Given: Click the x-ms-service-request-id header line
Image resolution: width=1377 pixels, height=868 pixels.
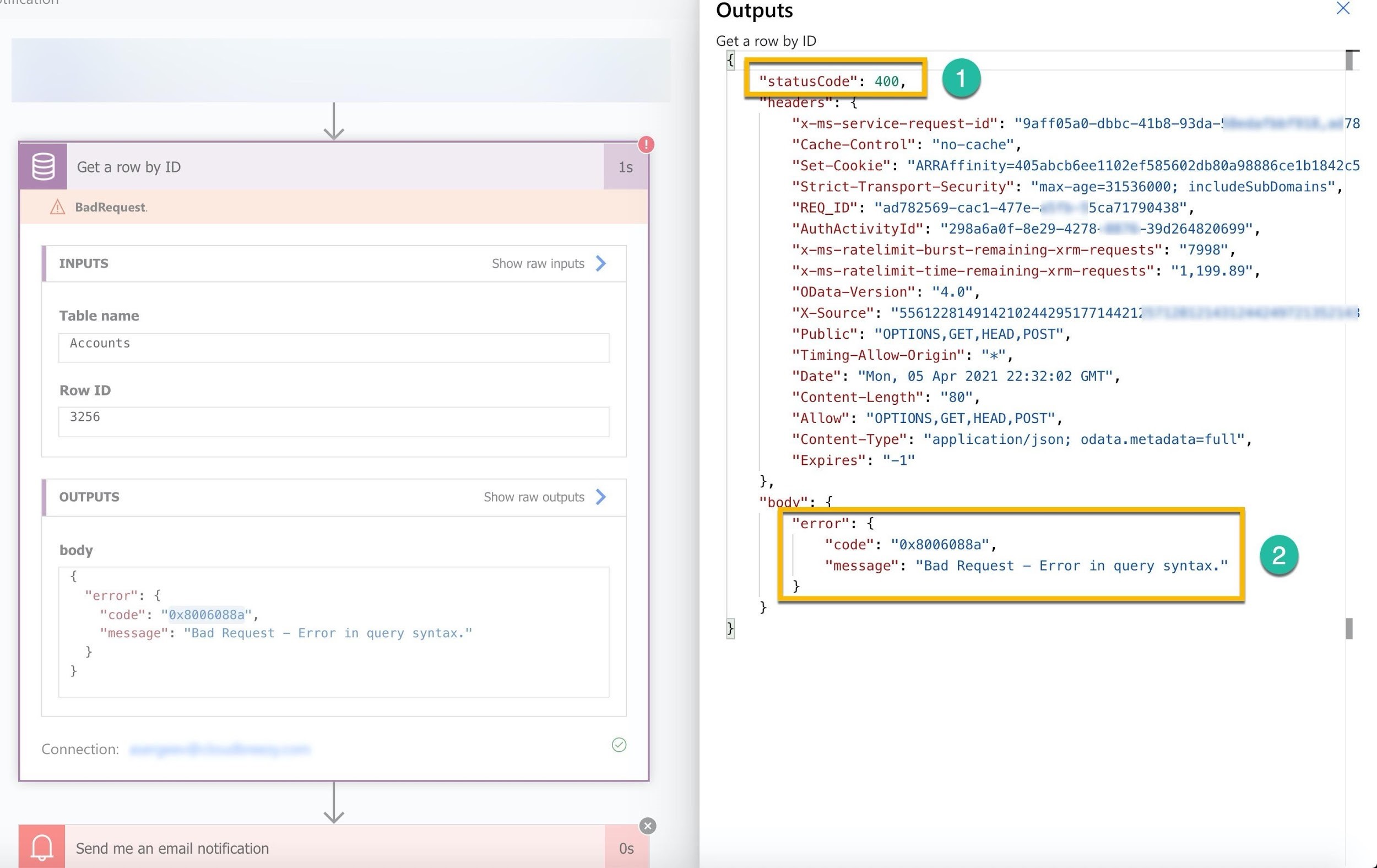Looking at the screenshot, I should (1075, 123).
